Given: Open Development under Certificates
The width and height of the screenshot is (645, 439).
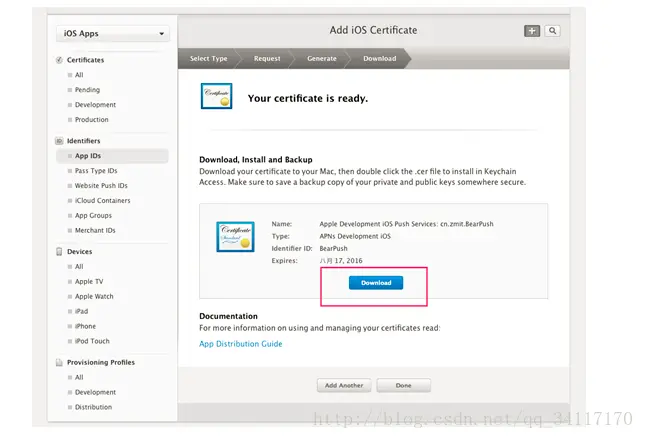Looking at the screenshot, I should [95, 105].
